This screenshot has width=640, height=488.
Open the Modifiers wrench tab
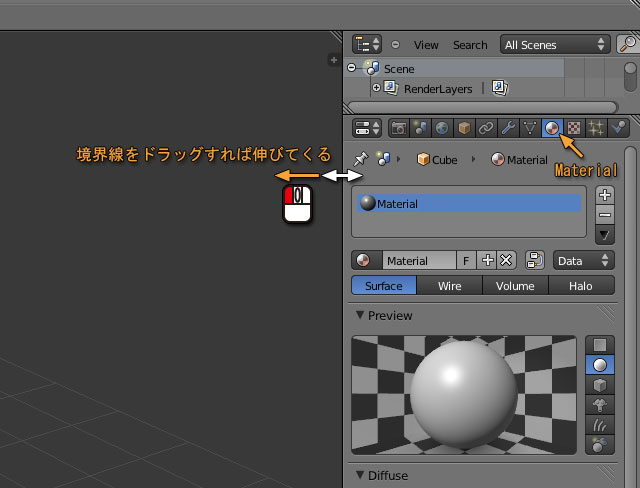[508, 128]
